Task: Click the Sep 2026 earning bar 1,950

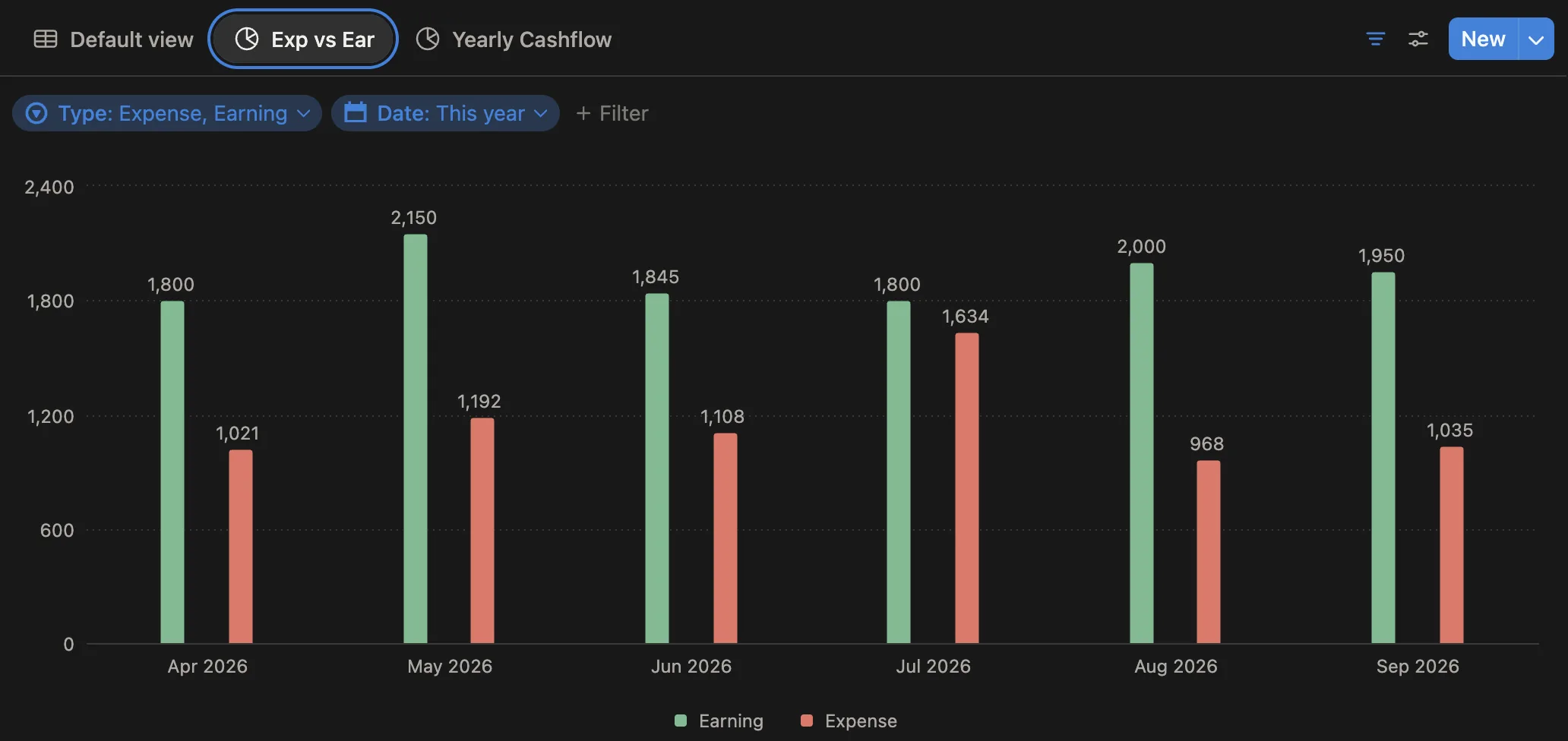Action: [x=1383, y=458]
